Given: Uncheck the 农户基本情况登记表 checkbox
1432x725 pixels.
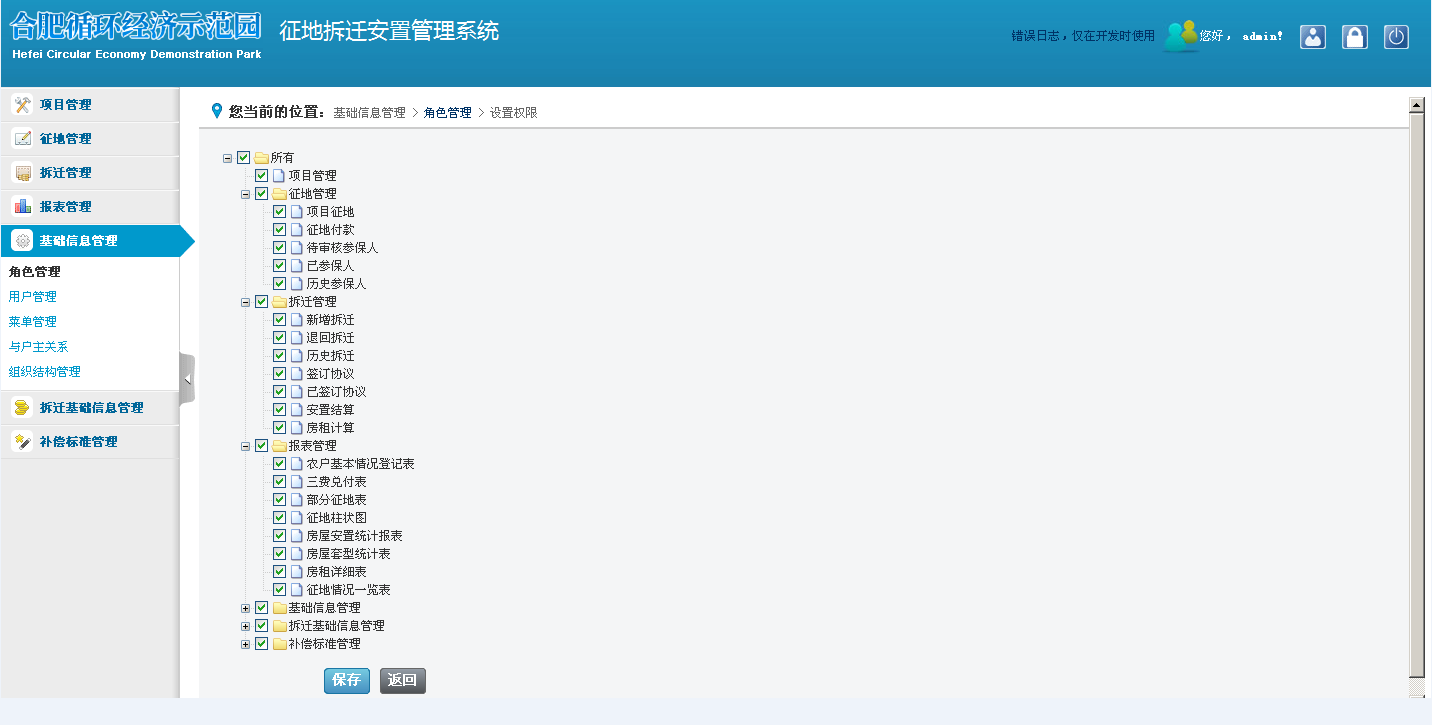Looking at the screenshot, I should coord(280,464).
